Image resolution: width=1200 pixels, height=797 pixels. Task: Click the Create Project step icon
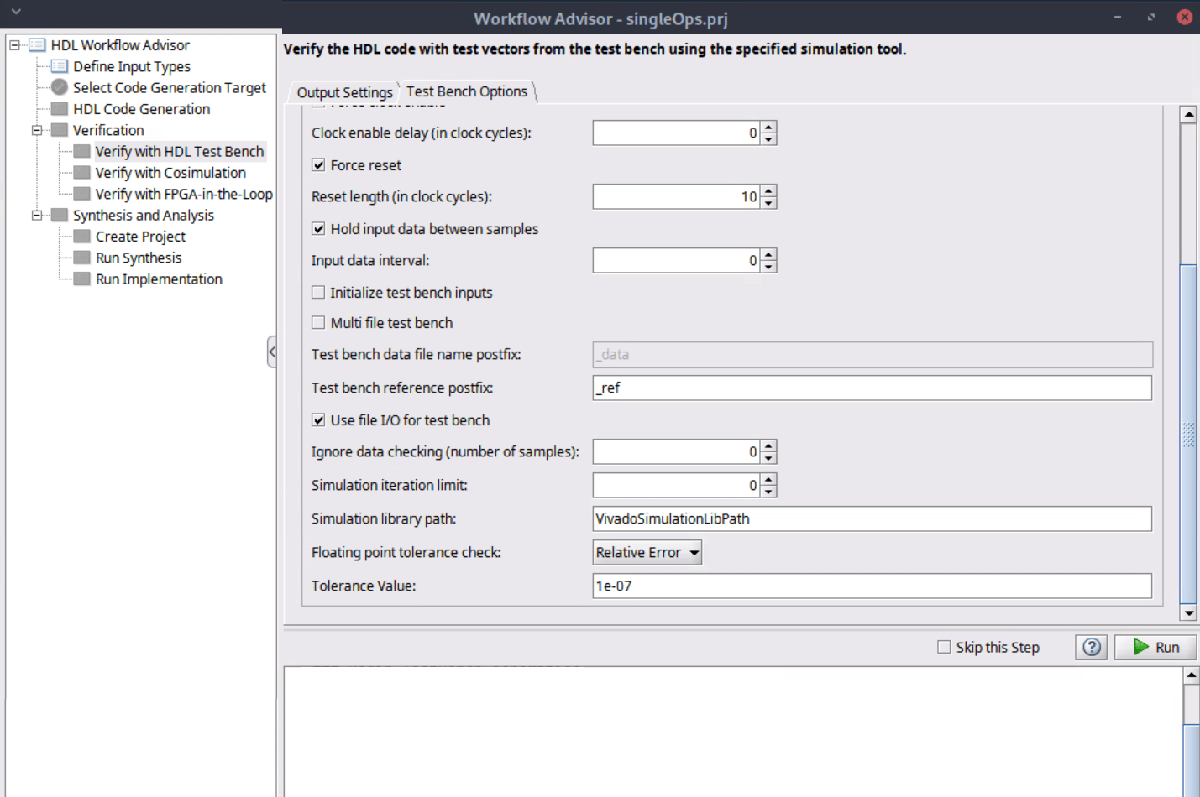point(81,237)
